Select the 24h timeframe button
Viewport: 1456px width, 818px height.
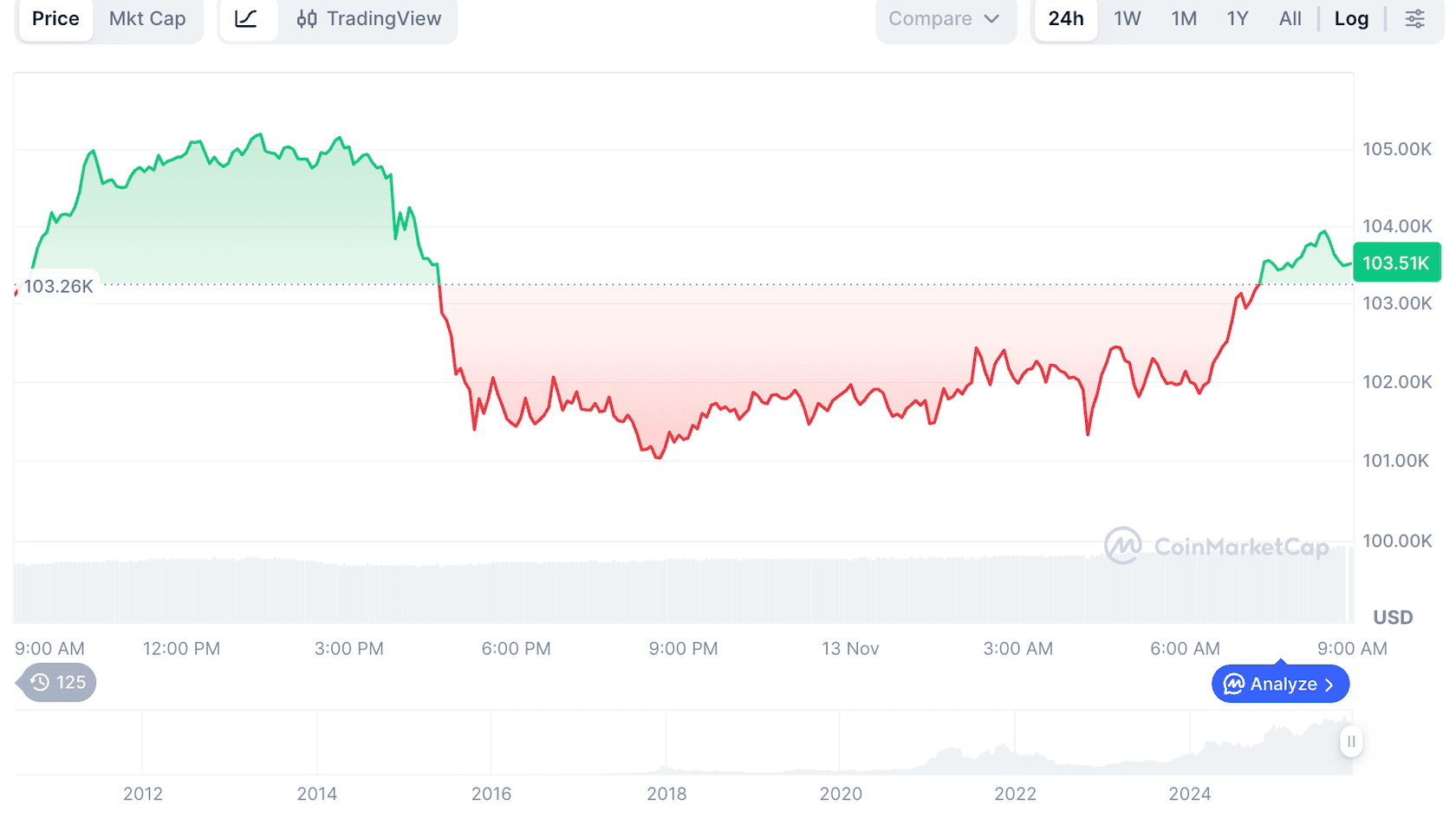pyautogui.click(x=1065, y=18)
